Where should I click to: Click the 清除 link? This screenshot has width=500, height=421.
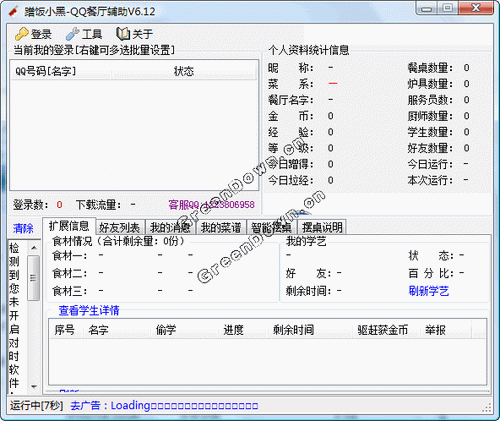(x=23, y=229)
